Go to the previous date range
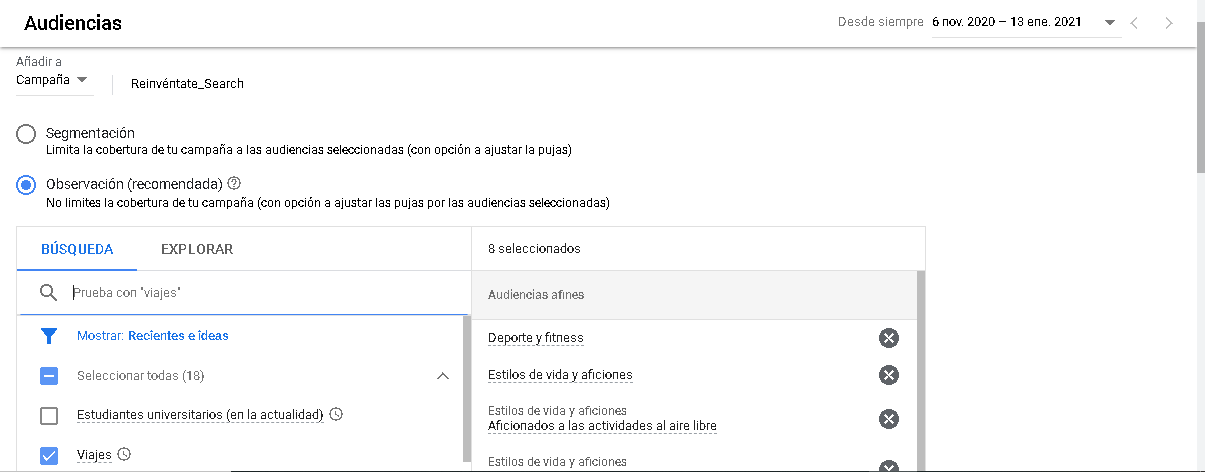The image size is (1205, 472). 1135,22
